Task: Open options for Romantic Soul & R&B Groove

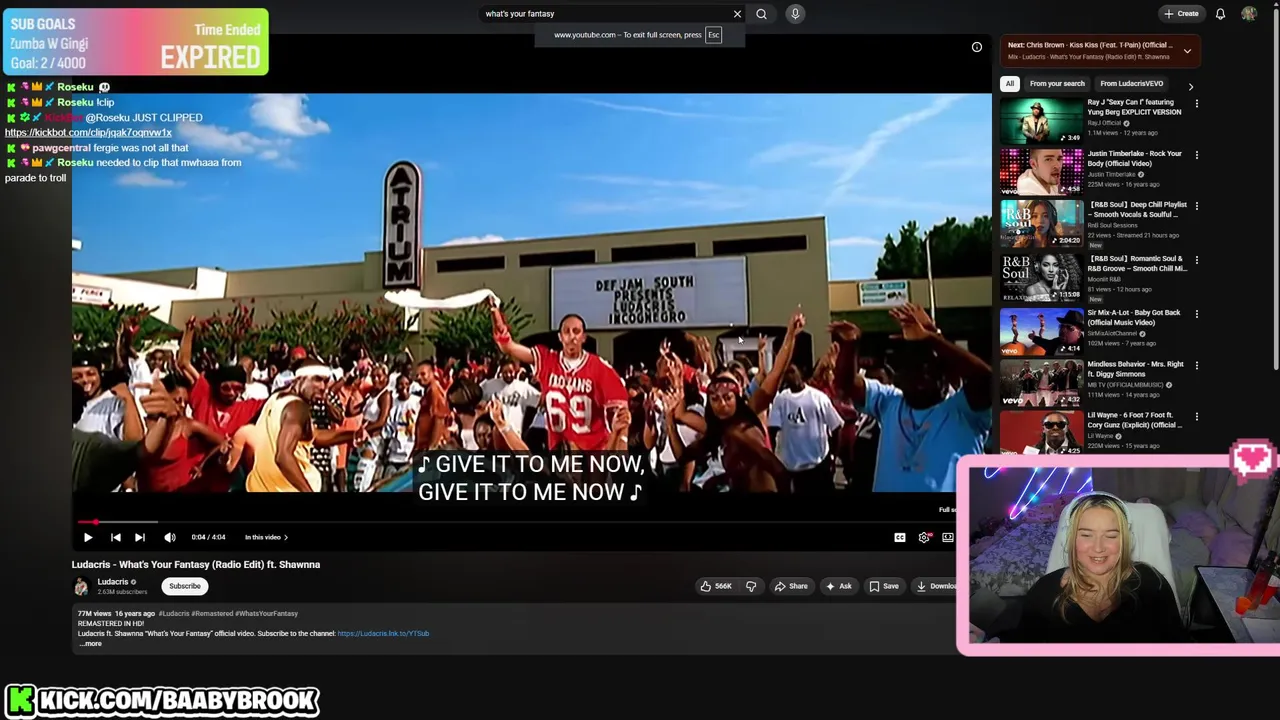Action: pyautogui.click(x=1196, y=260)
